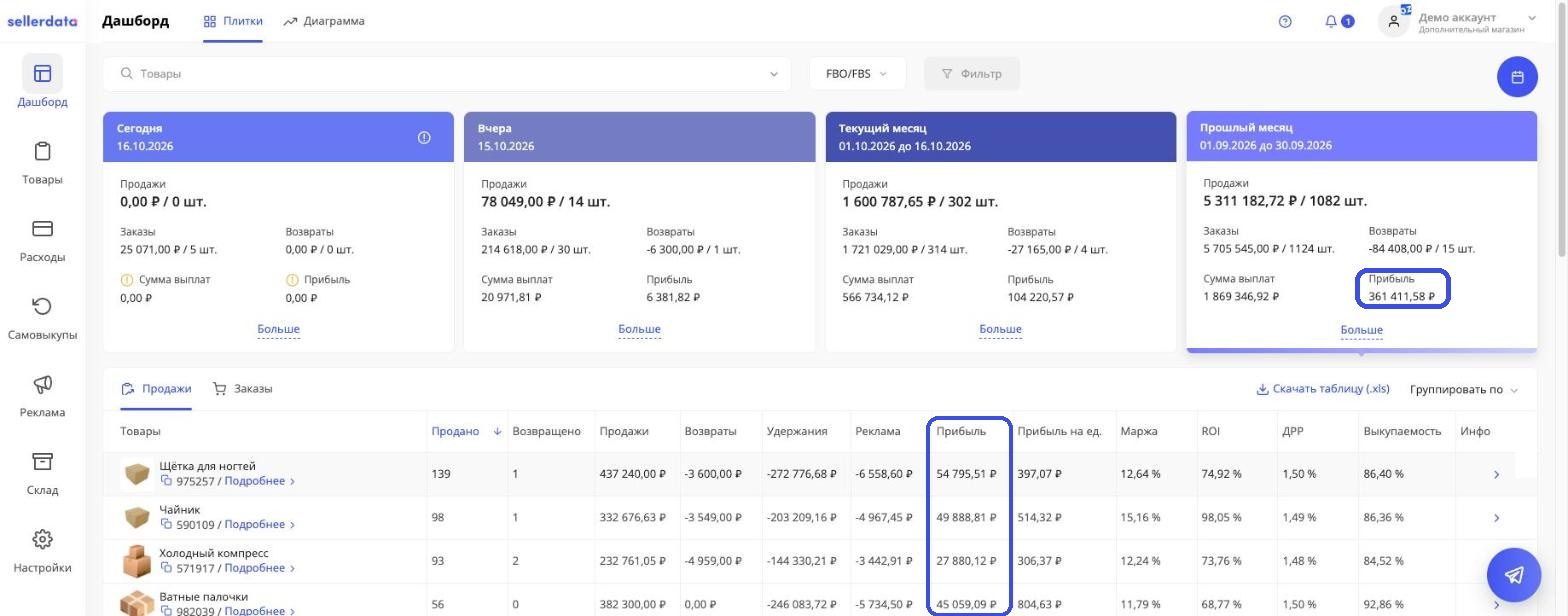Open notifications bell icon

[1331, 21]
